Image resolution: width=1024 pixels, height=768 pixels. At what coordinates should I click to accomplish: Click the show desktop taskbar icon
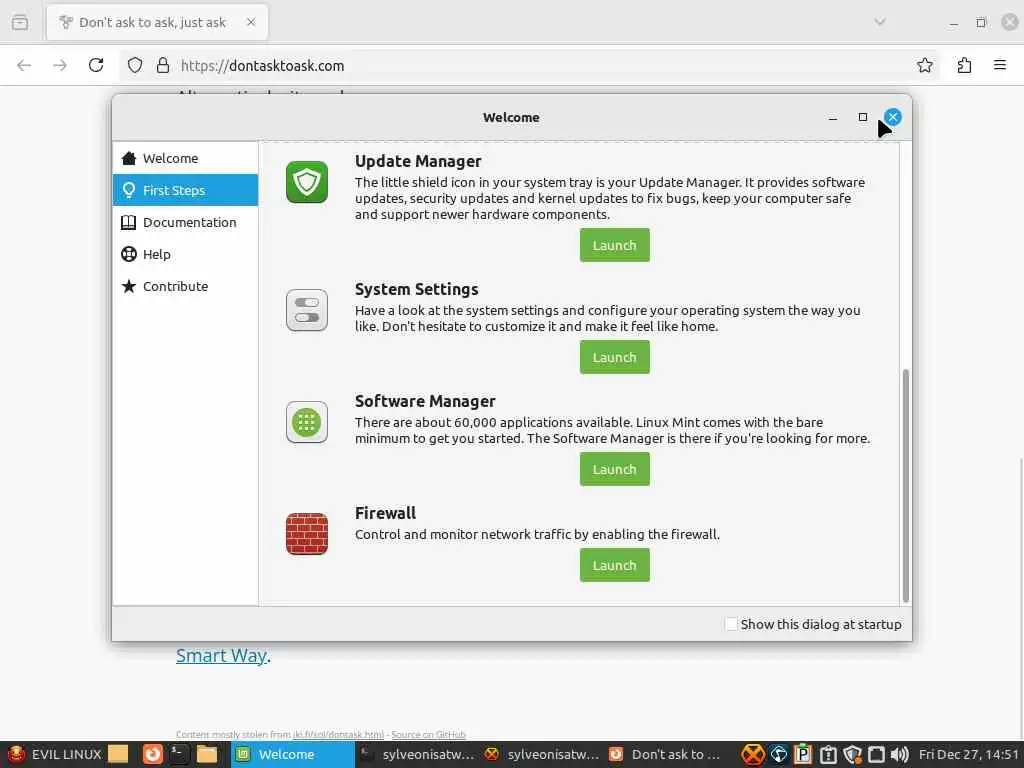pos(118,754)
